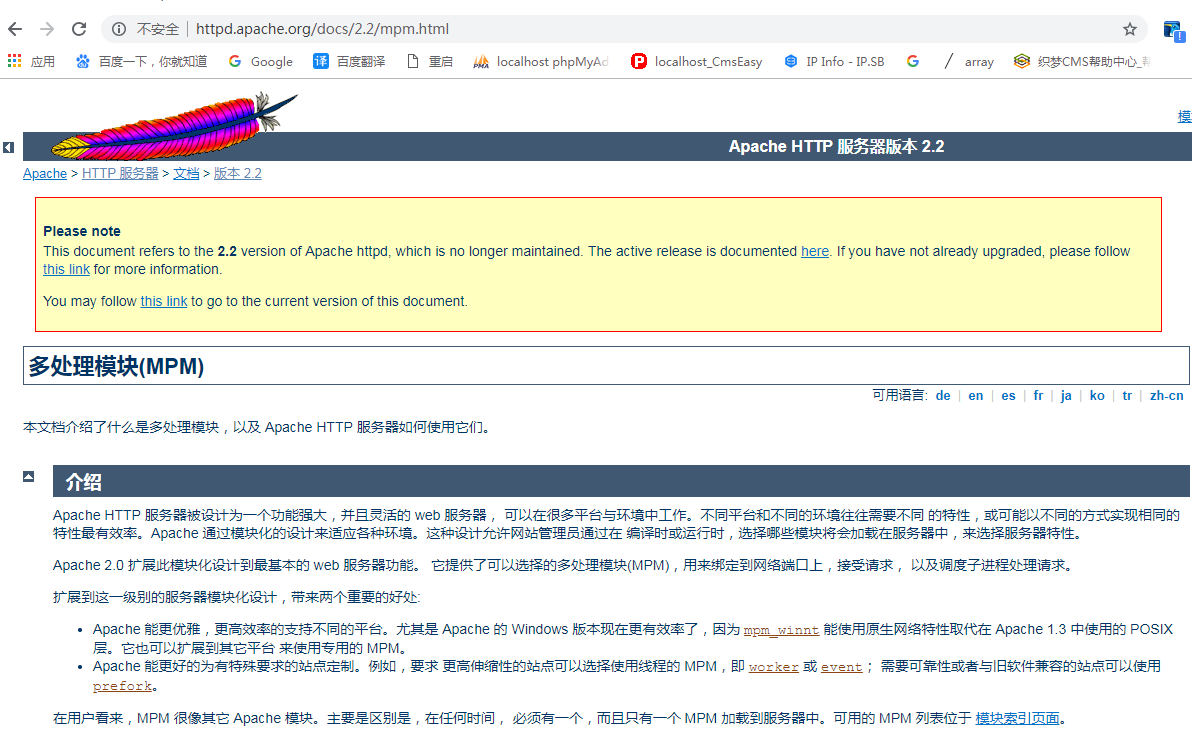Viewport: 1192px width, 742px height.
Task: Click the left arrow icon beside the header
Action: 8,147
